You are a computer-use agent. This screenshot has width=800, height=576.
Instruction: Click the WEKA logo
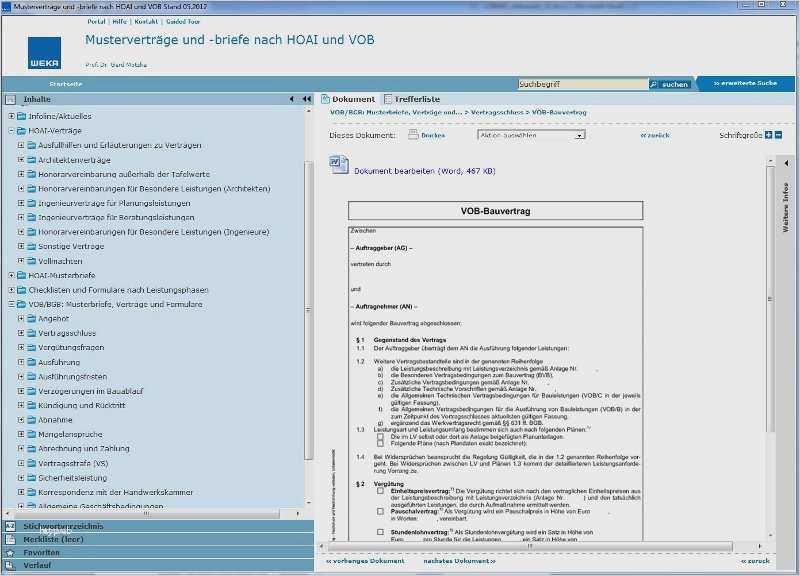click(x=44, y=53)
